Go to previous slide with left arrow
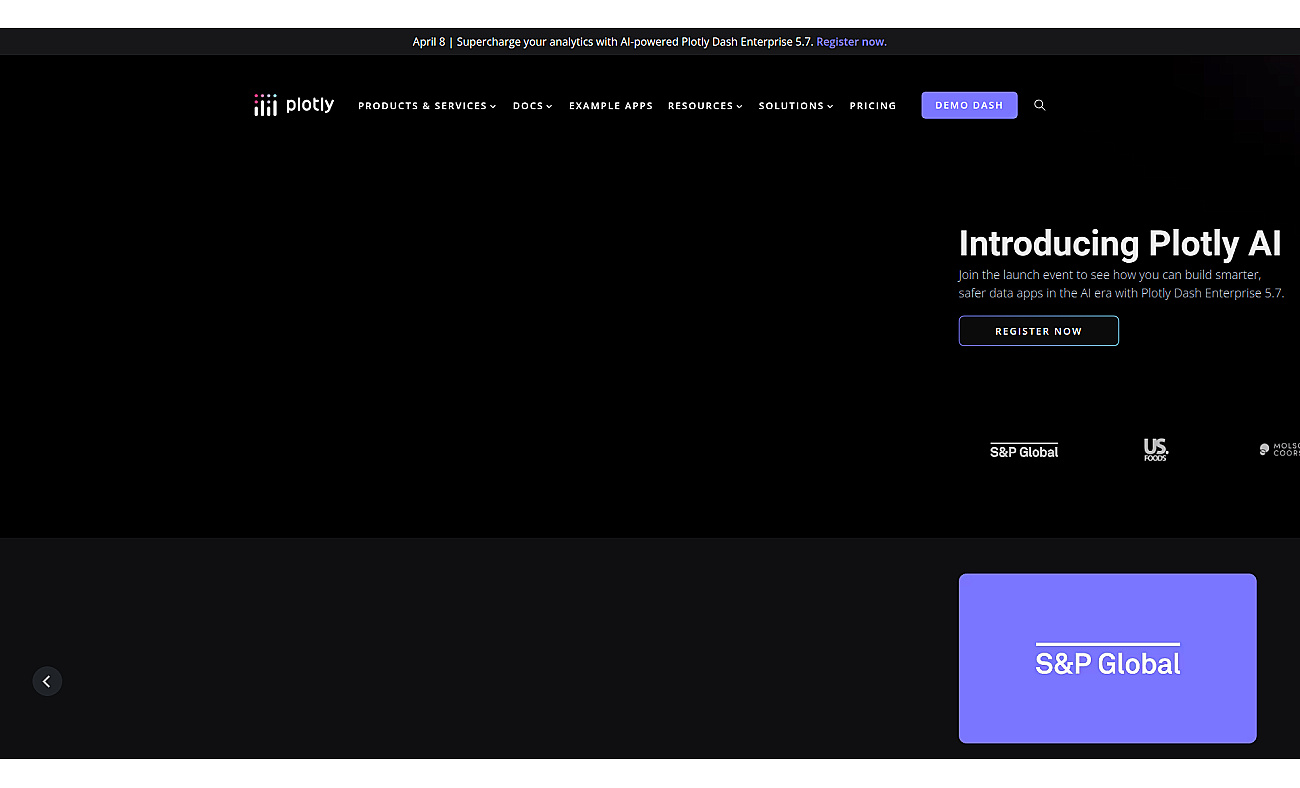This screenshot has width=1300, height=788. pos(47,681)
